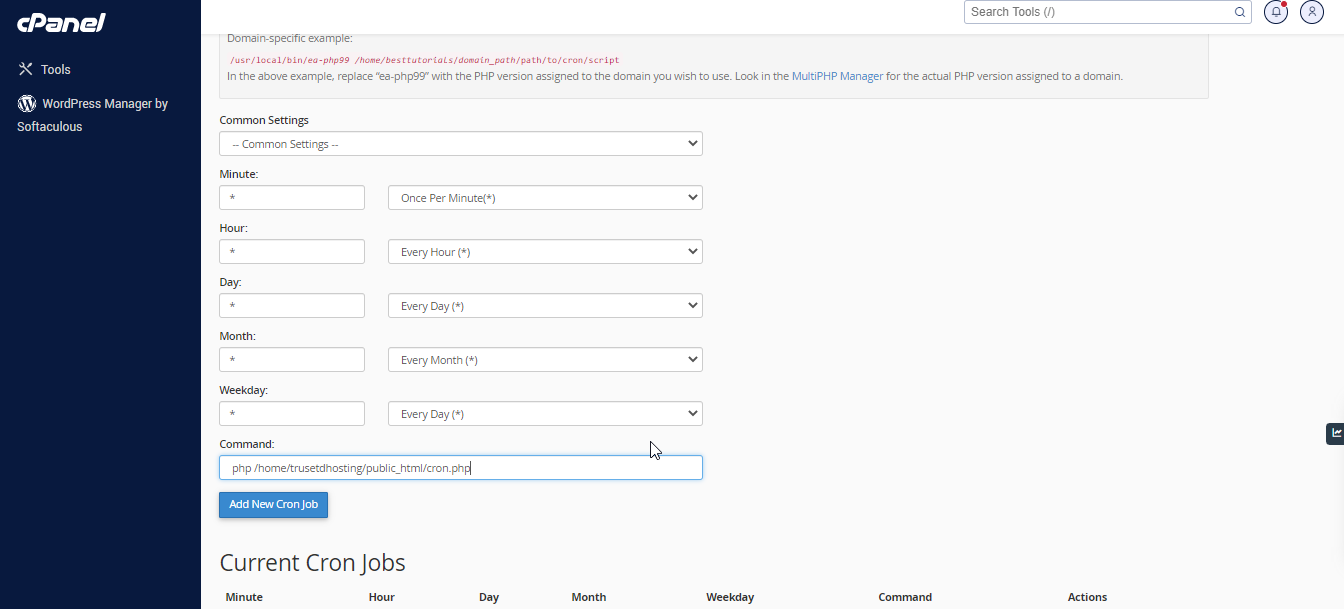Open the notifications bell
The height and width of the screenshot is (609, 1344).
(x=1276, y=12)
